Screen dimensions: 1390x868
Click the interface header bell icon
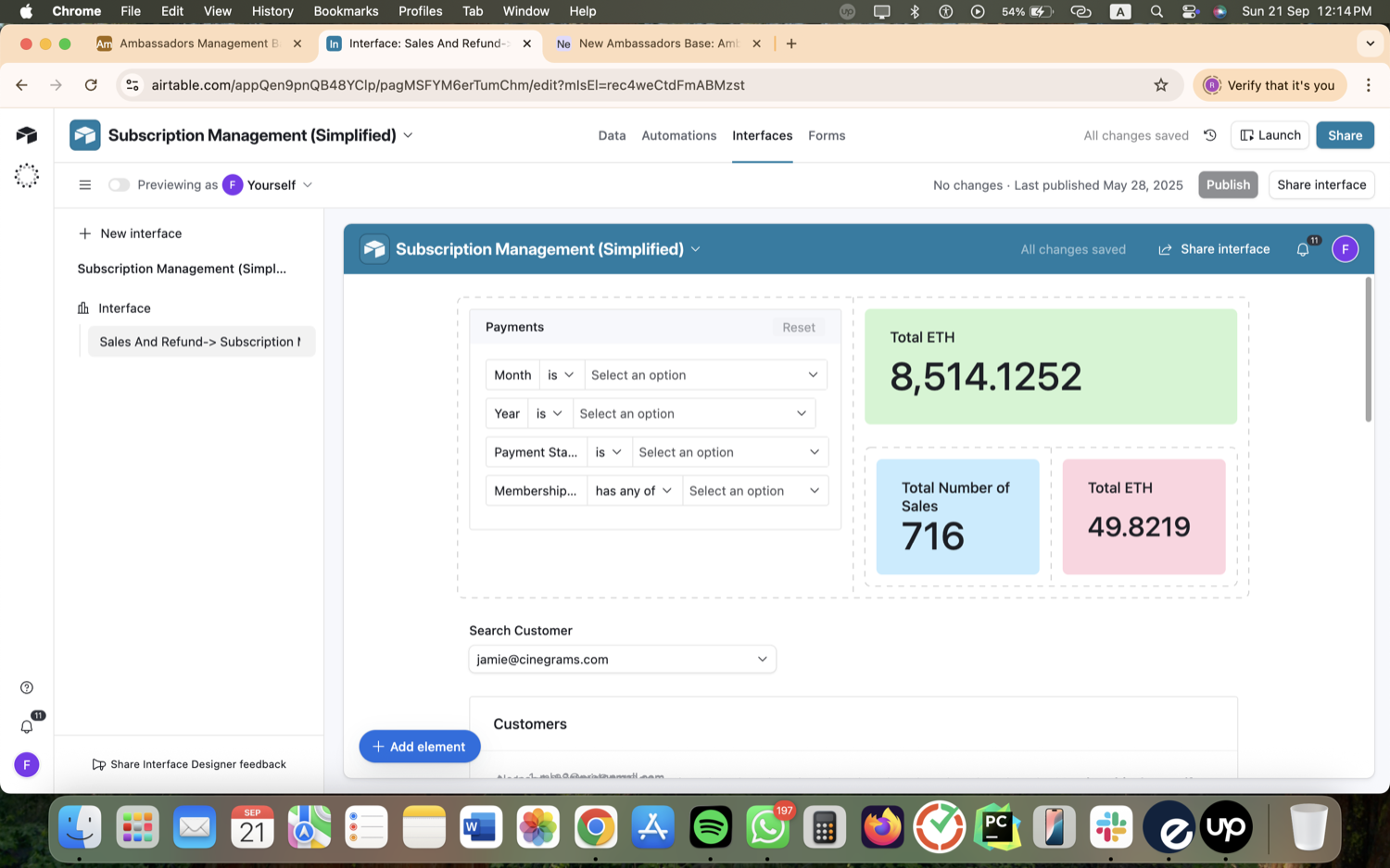coord(1303,249)
